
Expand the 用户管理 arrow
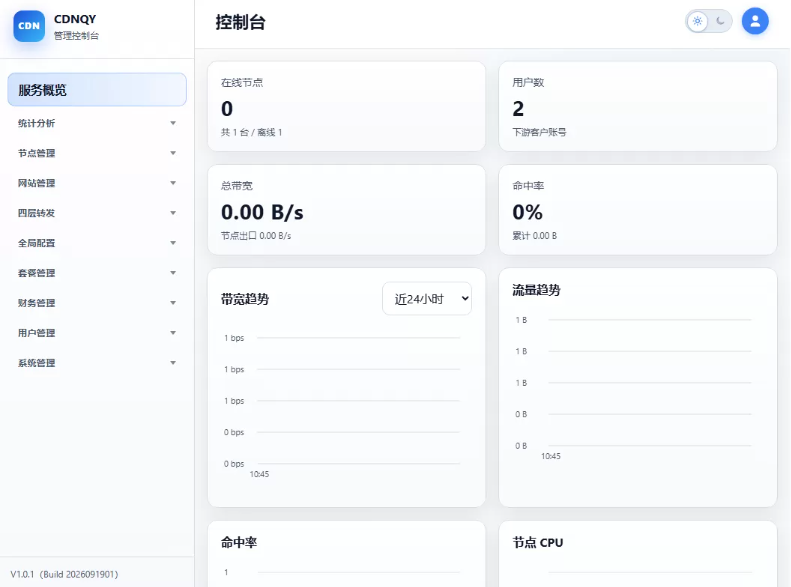click(173, 333)
